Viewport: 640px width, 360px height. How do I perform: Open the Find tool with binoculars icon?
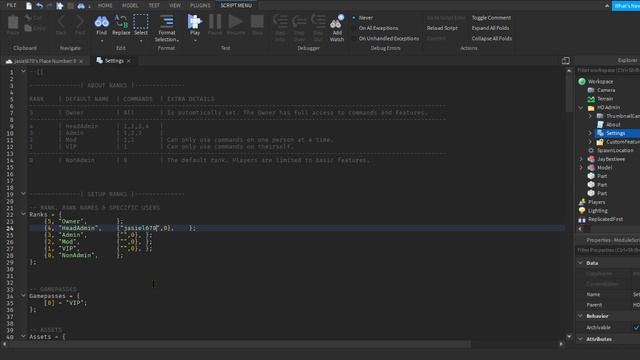pos(101,25)
